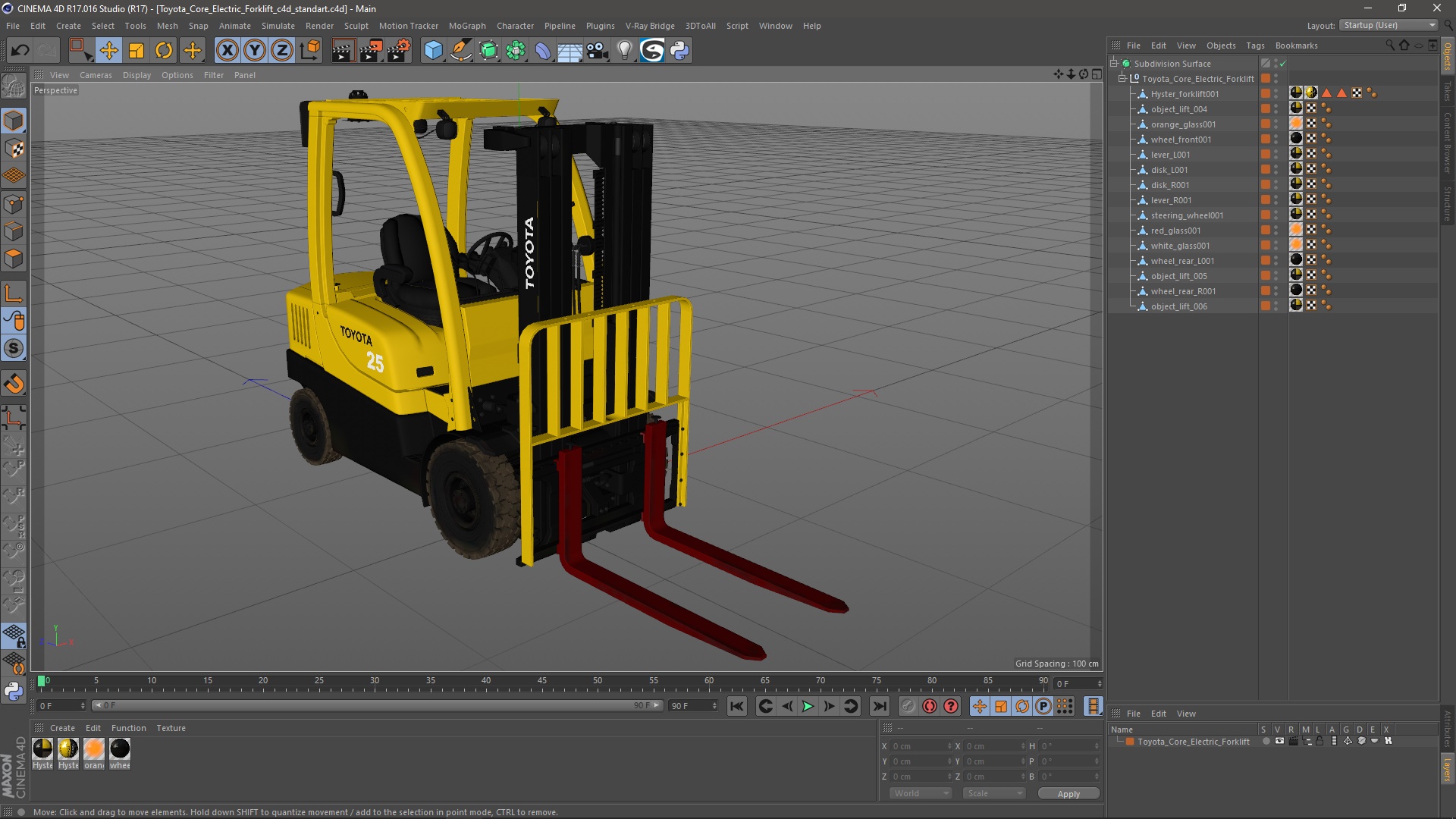This screenshot has height=819, width=1456.
Task: Add a Floor environment object icon
Action: click(x=570, y=51)
